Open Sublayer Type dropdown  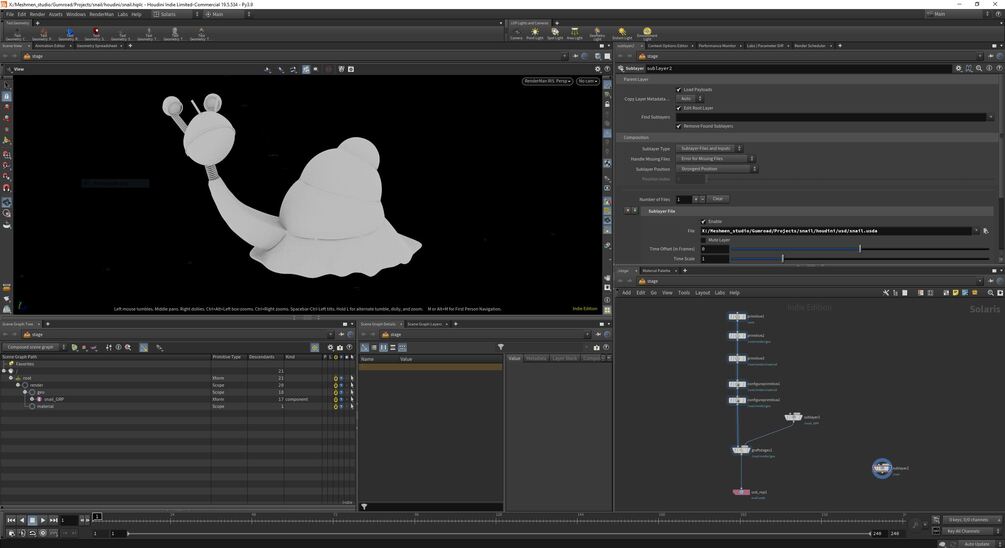pyautogui.click(x=709, y=149)
